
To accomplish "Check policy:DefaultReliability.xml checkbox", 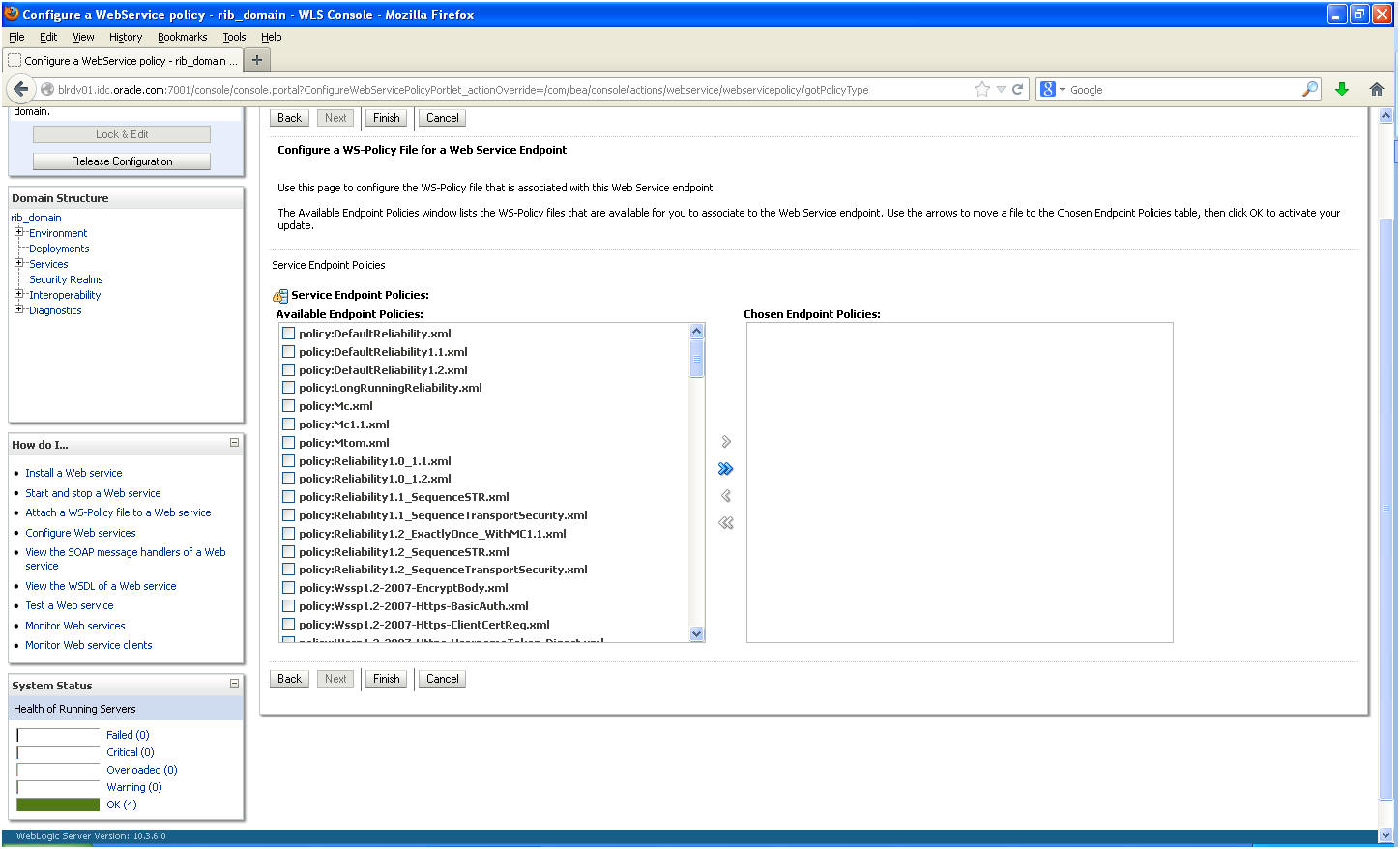I will 288,334.
